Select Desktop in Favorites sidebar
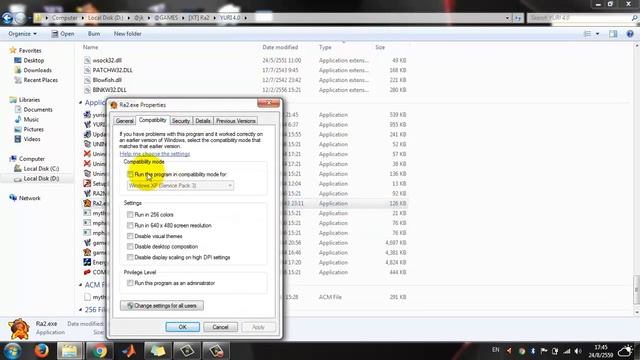Screen dimensions: 640x360 tap(33, 60)
